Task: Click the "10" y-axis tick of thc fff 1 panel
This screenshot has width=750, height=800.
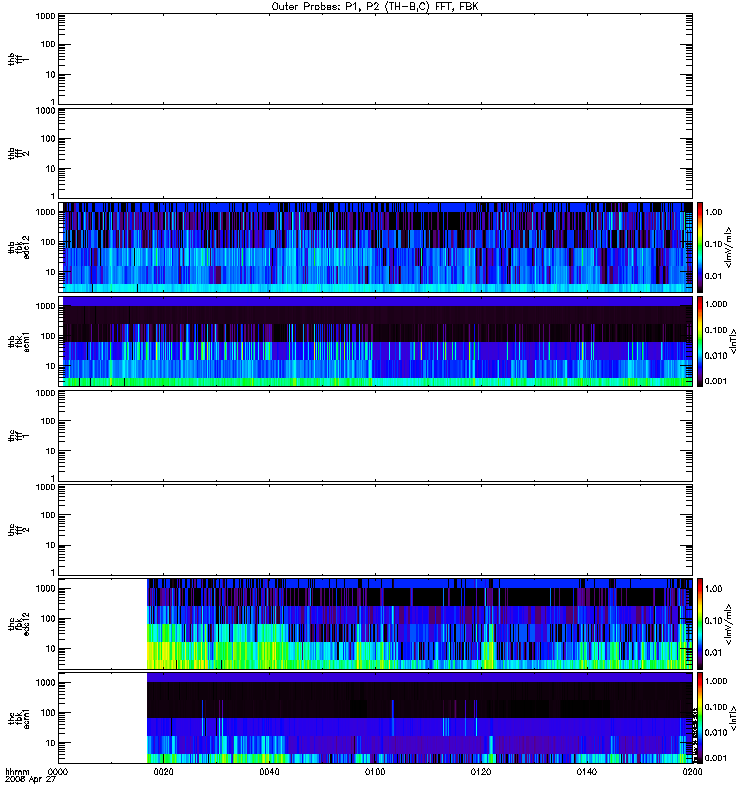Action: point(51,451)
